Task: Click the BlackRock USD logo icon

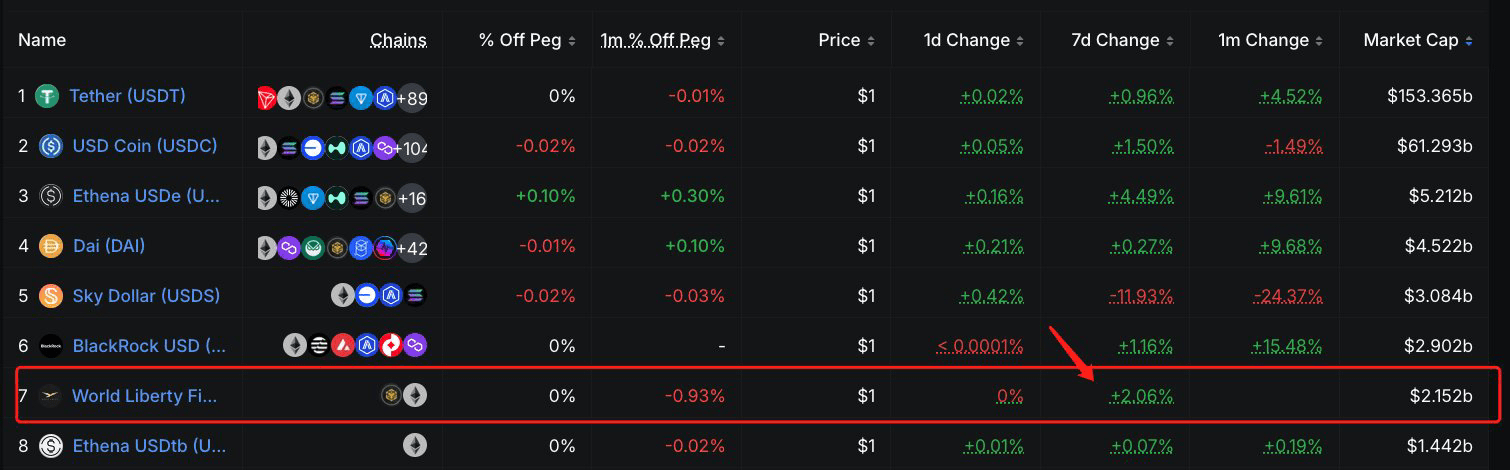Action: [51, 346]
